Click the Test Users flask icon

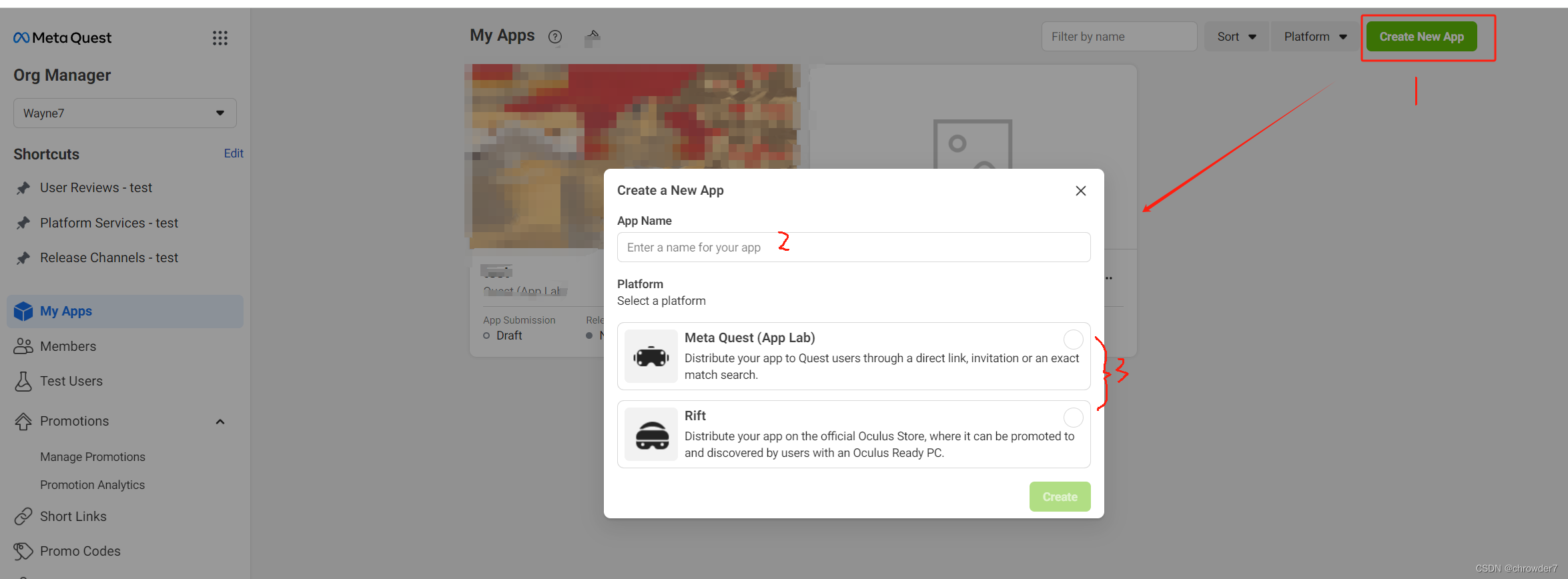click(x=23, y=381)
